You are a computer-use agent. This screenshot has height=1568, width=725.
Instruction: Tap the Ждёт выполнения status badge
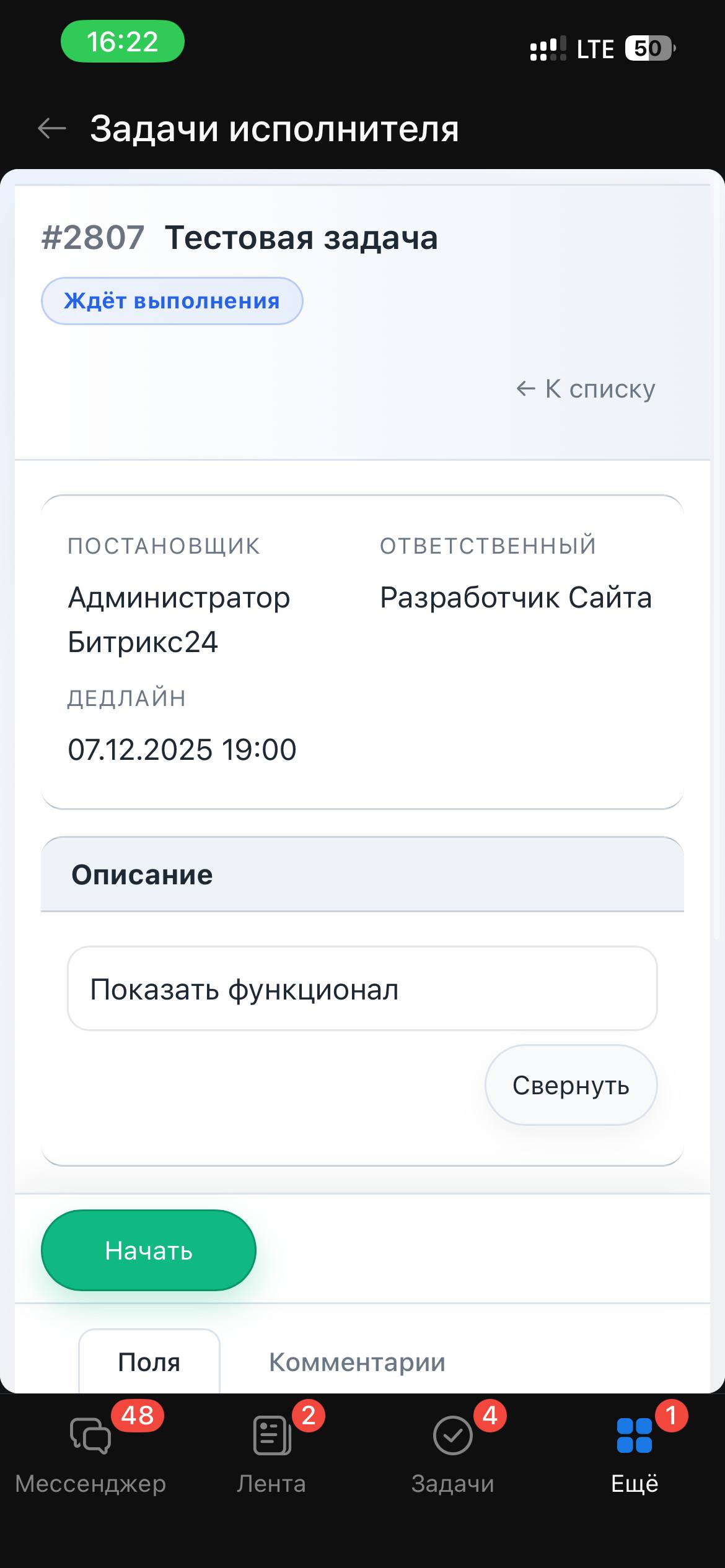click(x=172, y=301)
